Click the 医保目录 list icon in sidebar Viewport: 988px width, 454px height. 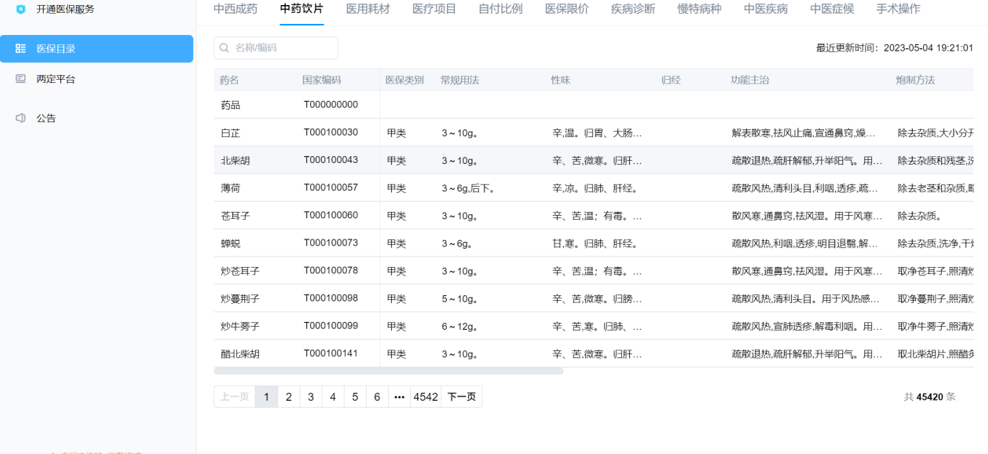point(21,48)
